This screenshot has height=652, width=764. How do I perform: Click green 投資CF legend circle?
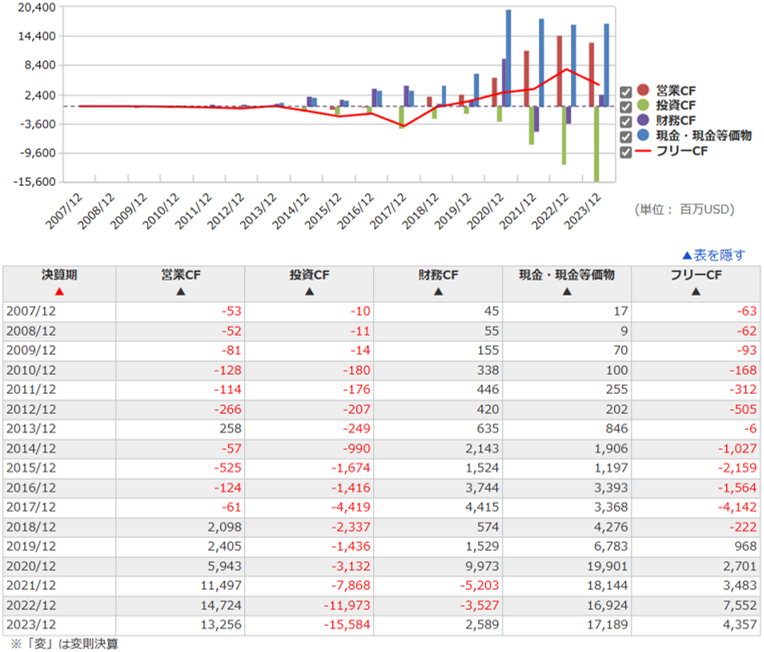[x=643, y=105]
